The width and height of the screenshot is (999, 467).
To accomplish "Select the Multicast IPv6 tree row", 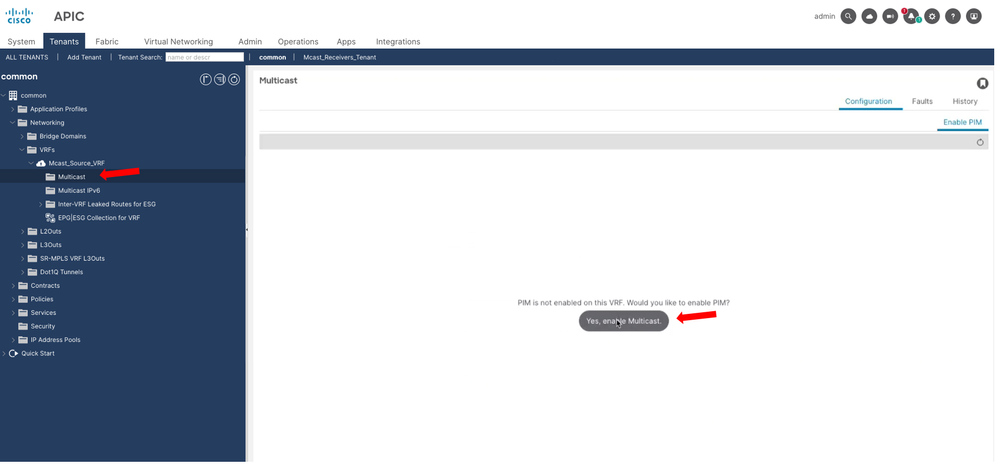I will 122,190.
